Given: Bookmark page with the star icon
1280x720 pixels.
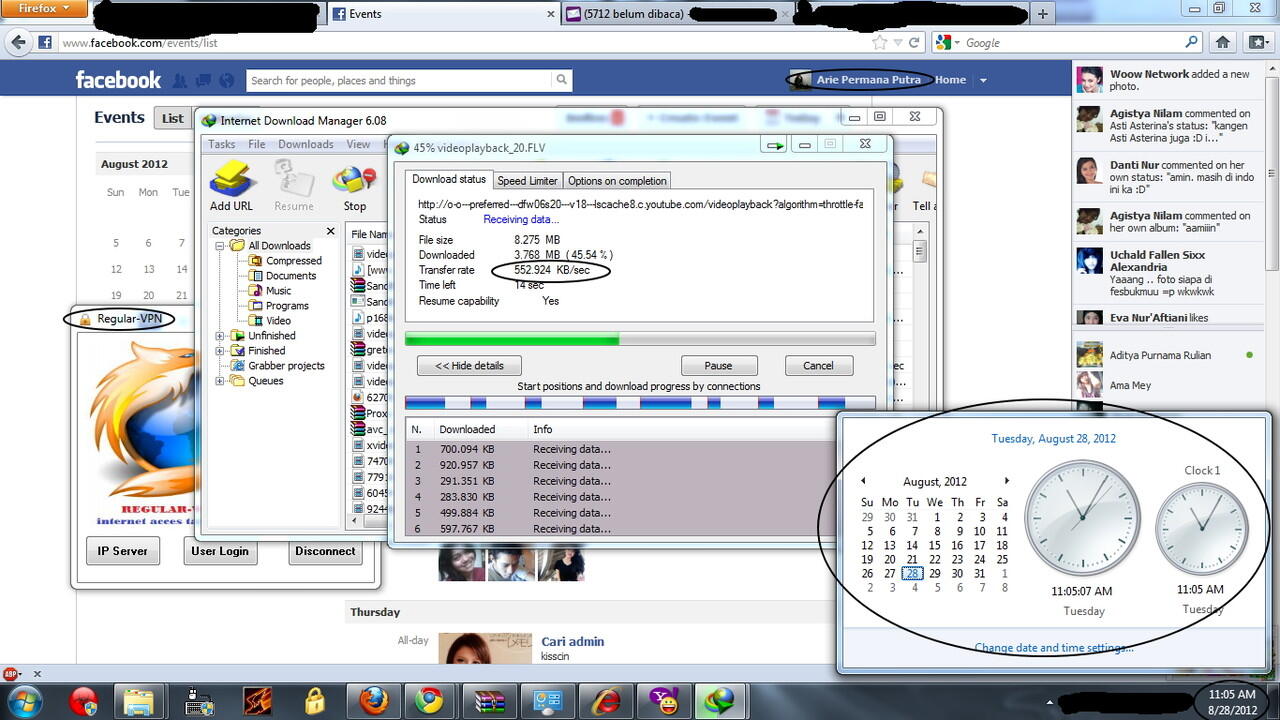Looking at the screenshot, I should click(879, 43).
